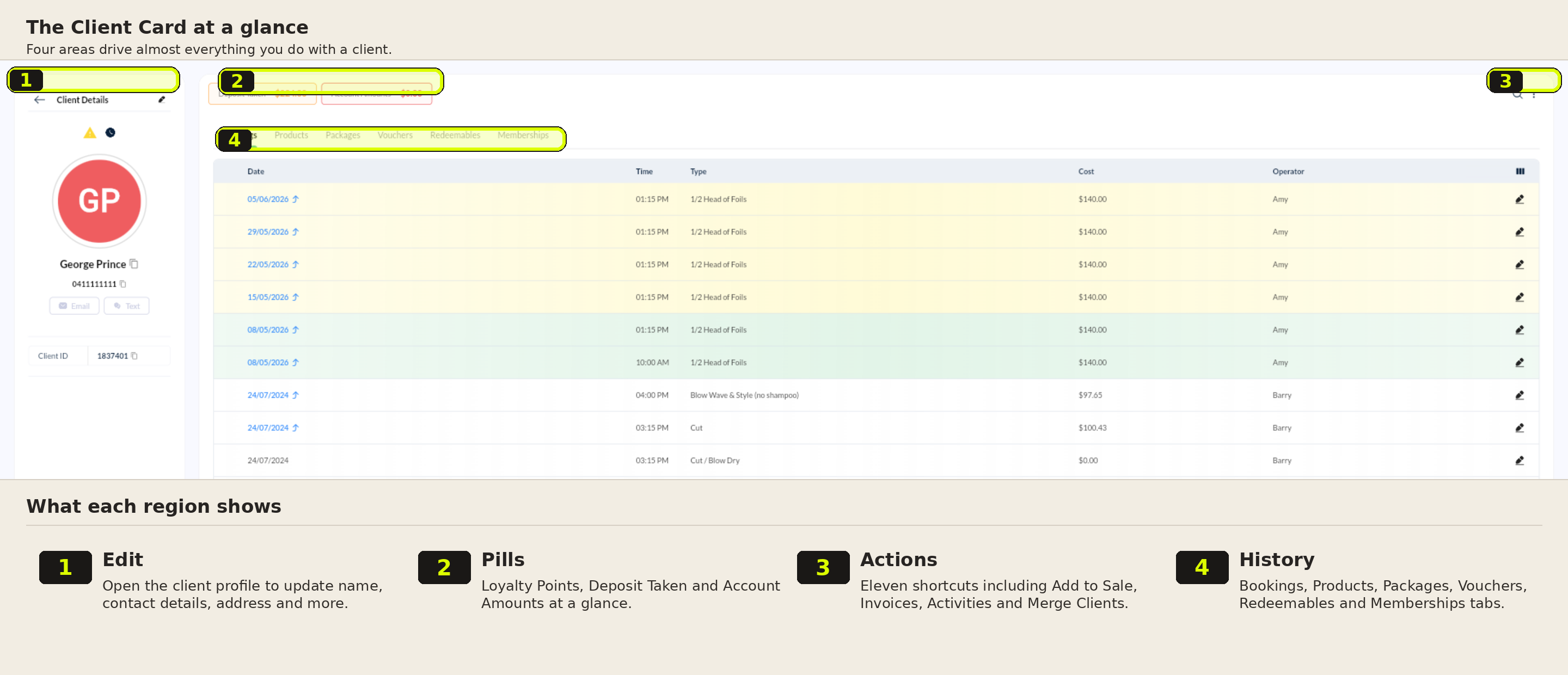The height and width of the screenshot is (675, 1568).
Task: Click the "10:00 AM" time cell
Action: tap(652, 363)
